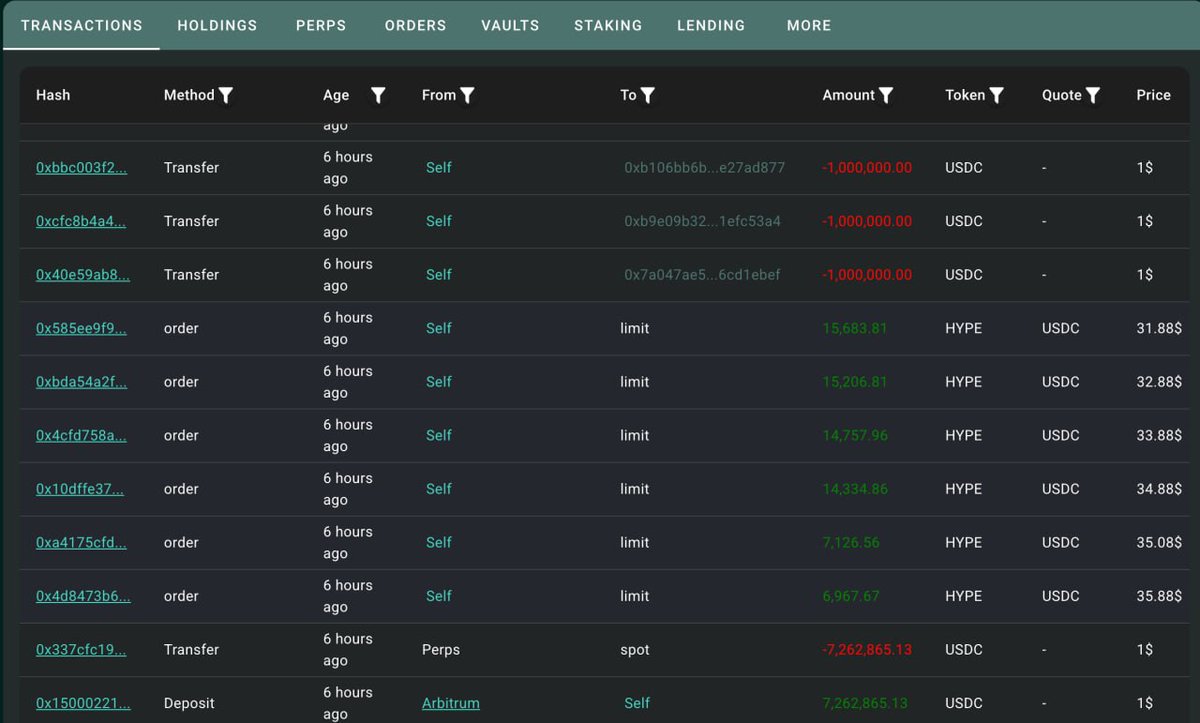1200x723 pixels.
Task: Click price 31.88$
Action: click(1159, 328)
